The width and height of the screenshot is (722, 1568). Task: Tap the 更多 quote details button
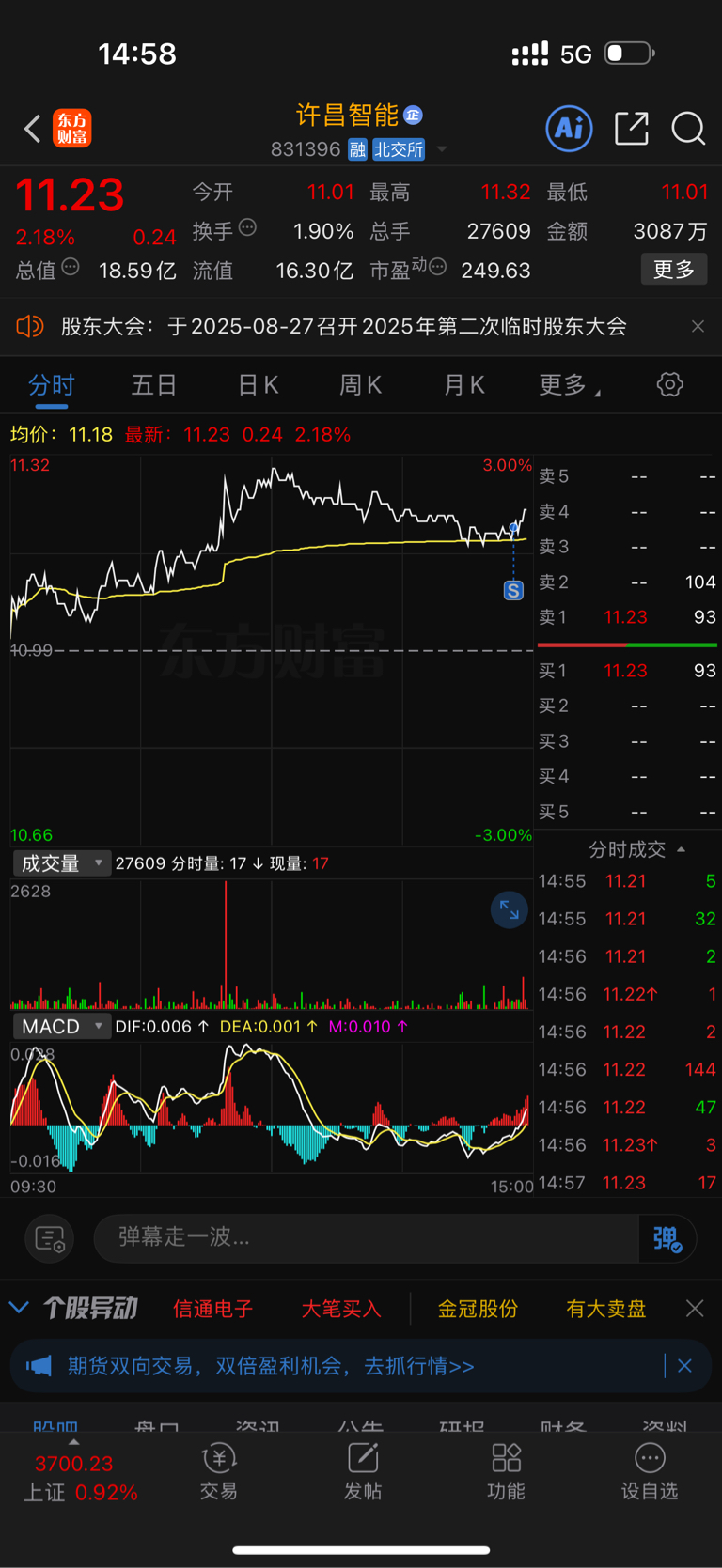(x=674, y=270)
